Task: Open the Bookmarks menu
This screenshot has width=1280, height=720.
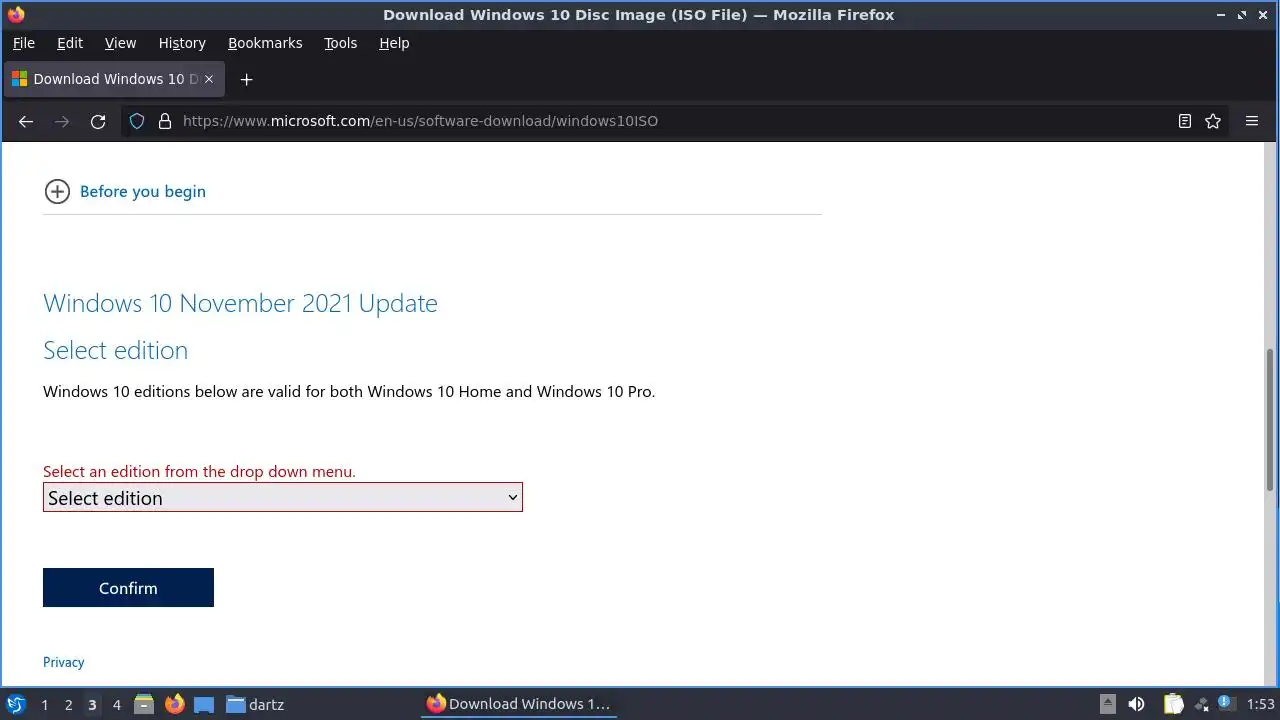Action: click(x=265, y=43)
